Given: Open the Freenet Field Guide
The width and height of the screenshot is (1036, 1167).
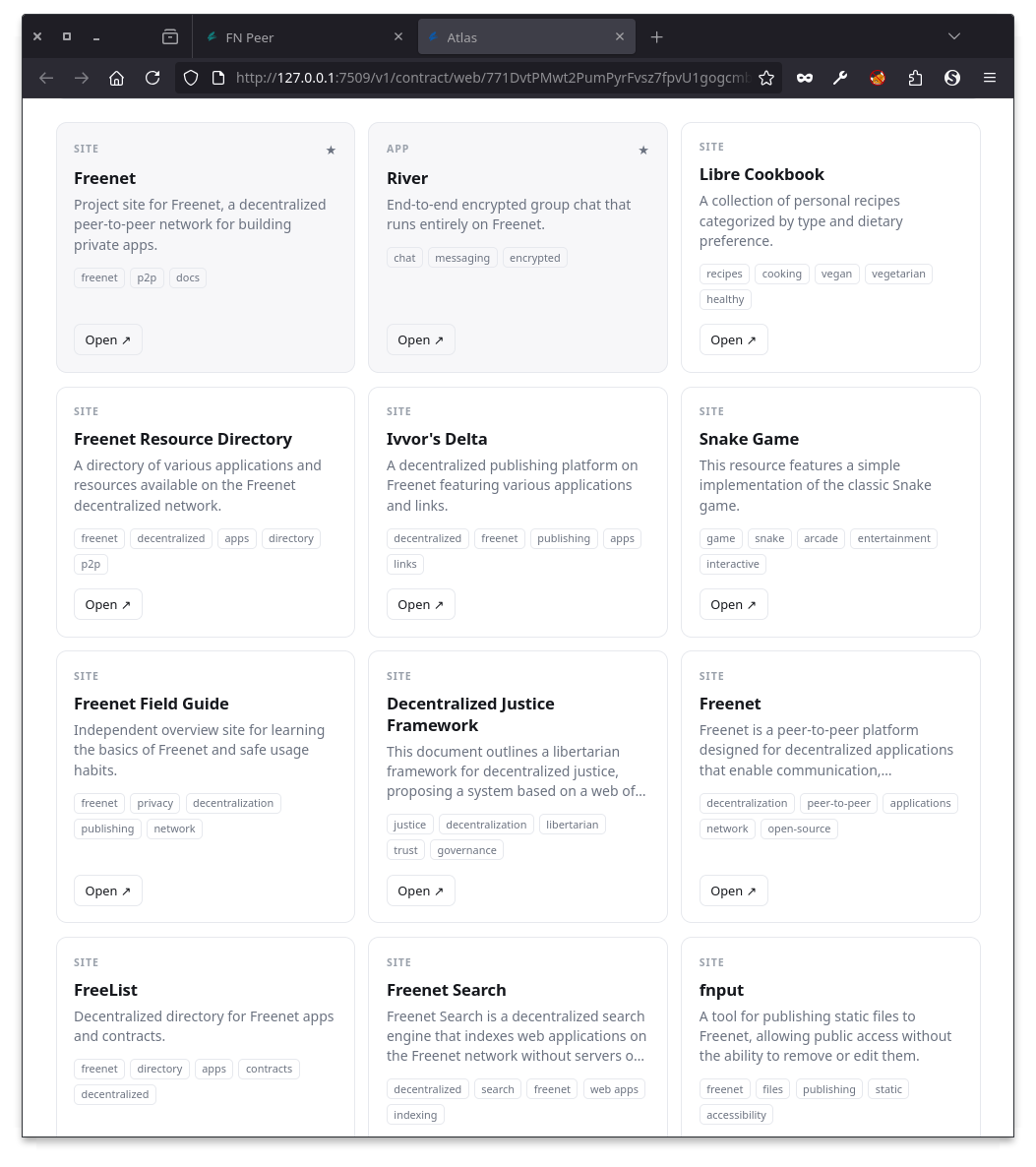Looking at the screenshot, I should click(x=108, y=891).
